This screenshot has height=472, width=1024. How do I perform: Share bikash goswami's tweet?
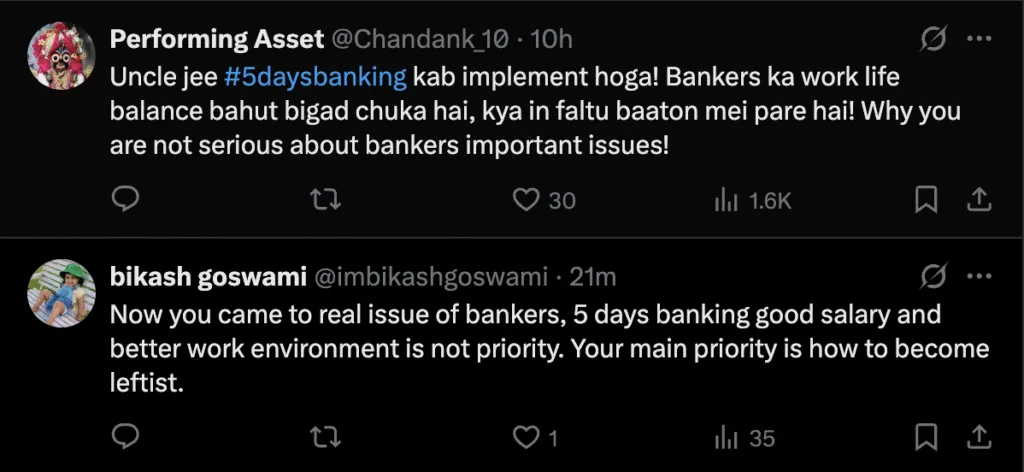pos(976,437)
